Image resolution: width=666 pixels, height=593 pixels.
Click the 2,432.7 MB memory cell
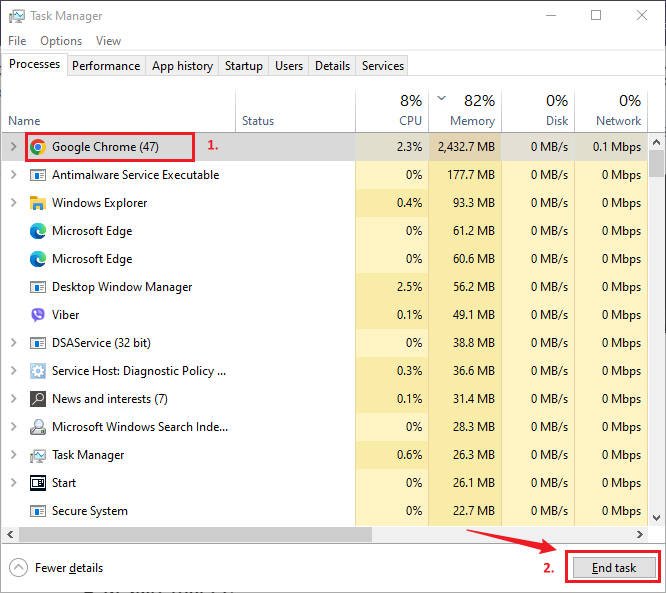[466, 147]
